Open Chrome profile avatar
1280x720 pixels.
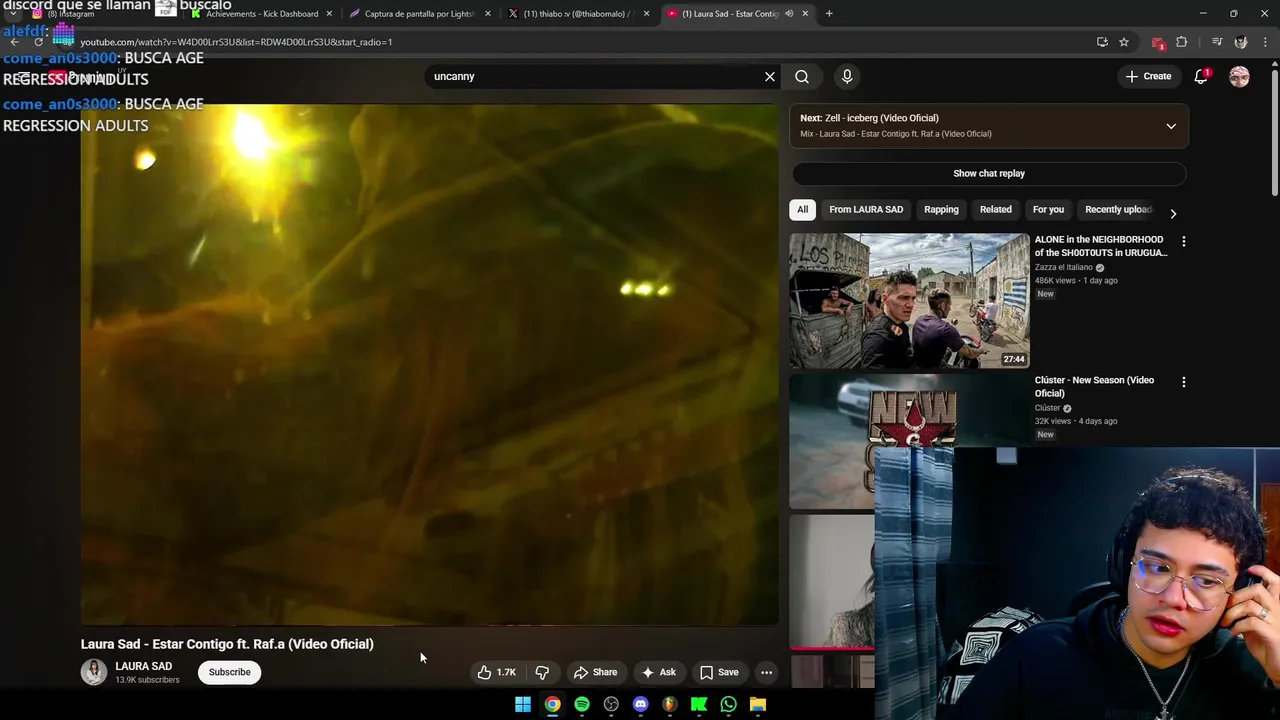click(x=1241, y=42)
